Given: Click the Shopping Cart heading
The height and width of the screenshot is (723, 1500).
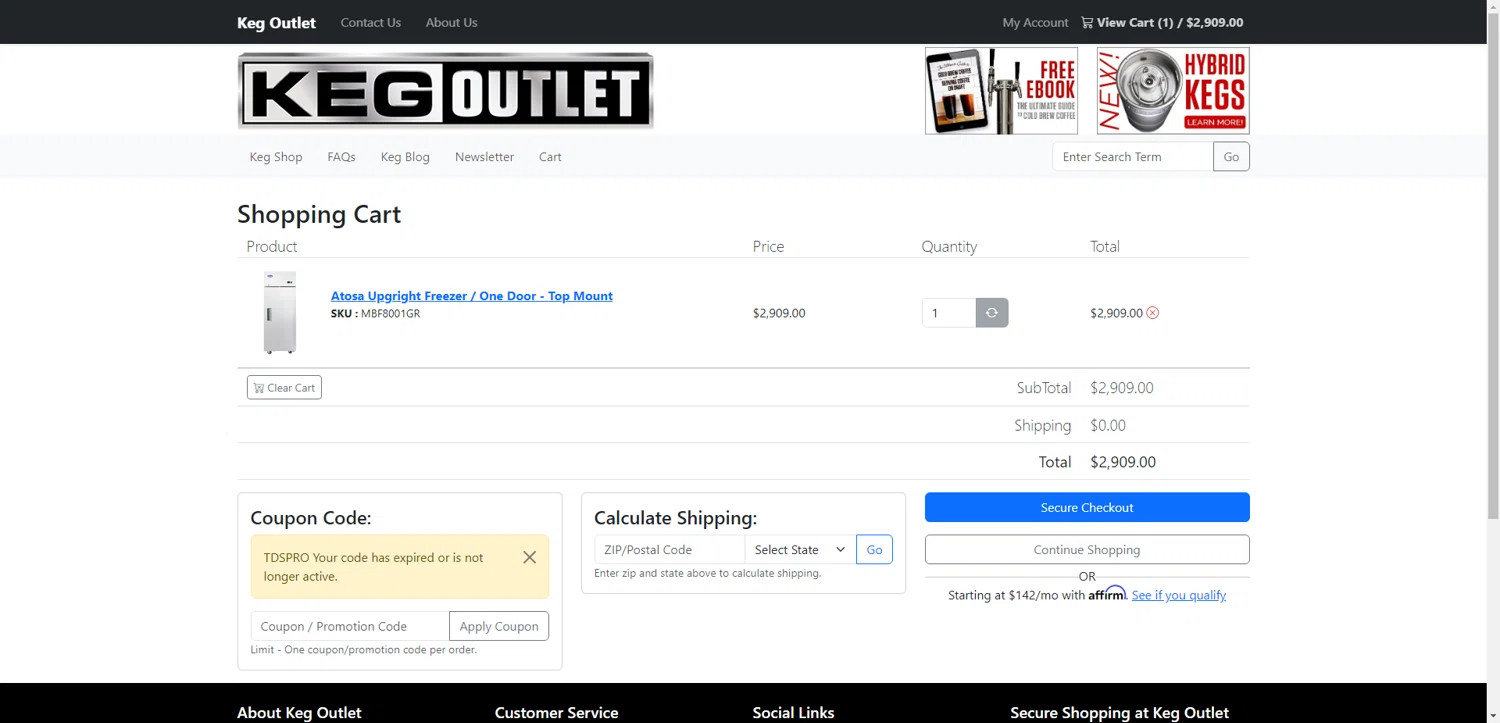Looking at the screenshot, I should click(x=319, y=214).
